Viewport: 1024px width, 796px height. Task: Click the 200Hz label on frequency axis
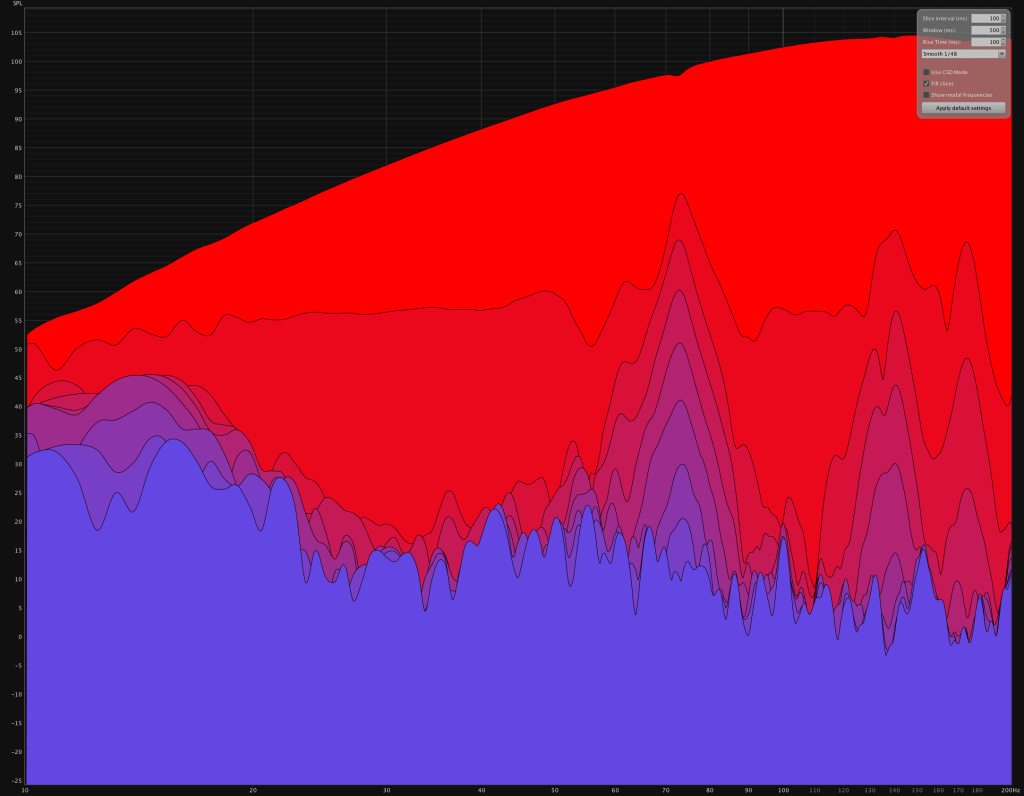coord(1009,790)
